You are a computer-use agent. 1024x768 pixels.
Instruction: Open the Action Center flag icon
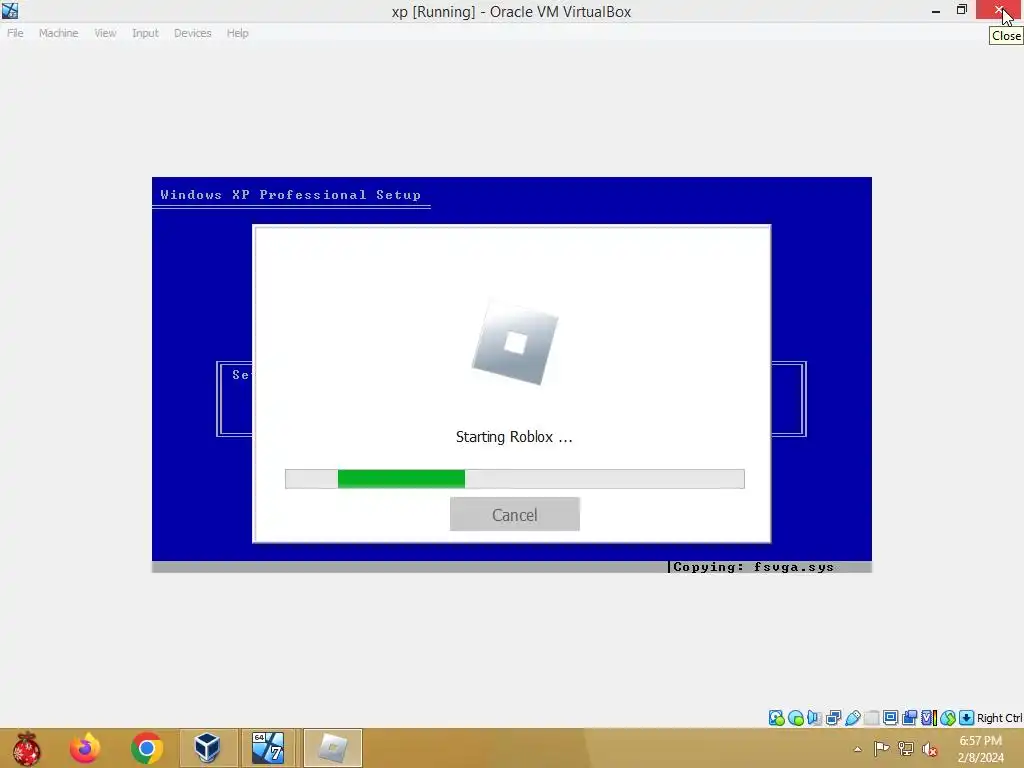tap(881, 749)
